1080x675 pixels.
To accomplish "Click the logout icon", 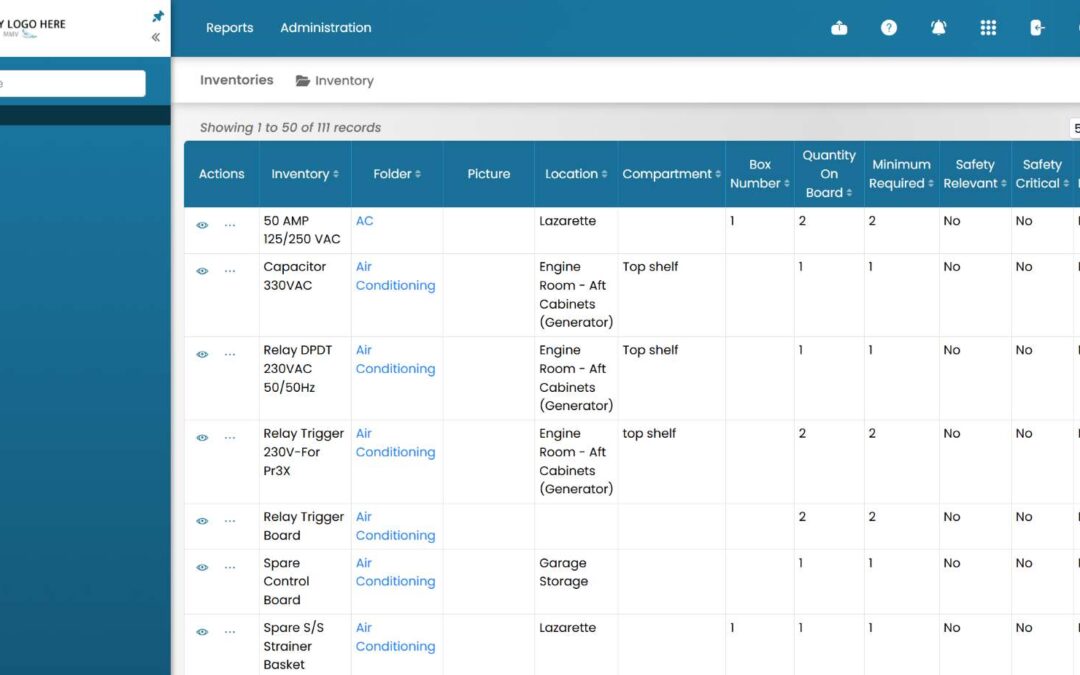I will pos(1037,28).
